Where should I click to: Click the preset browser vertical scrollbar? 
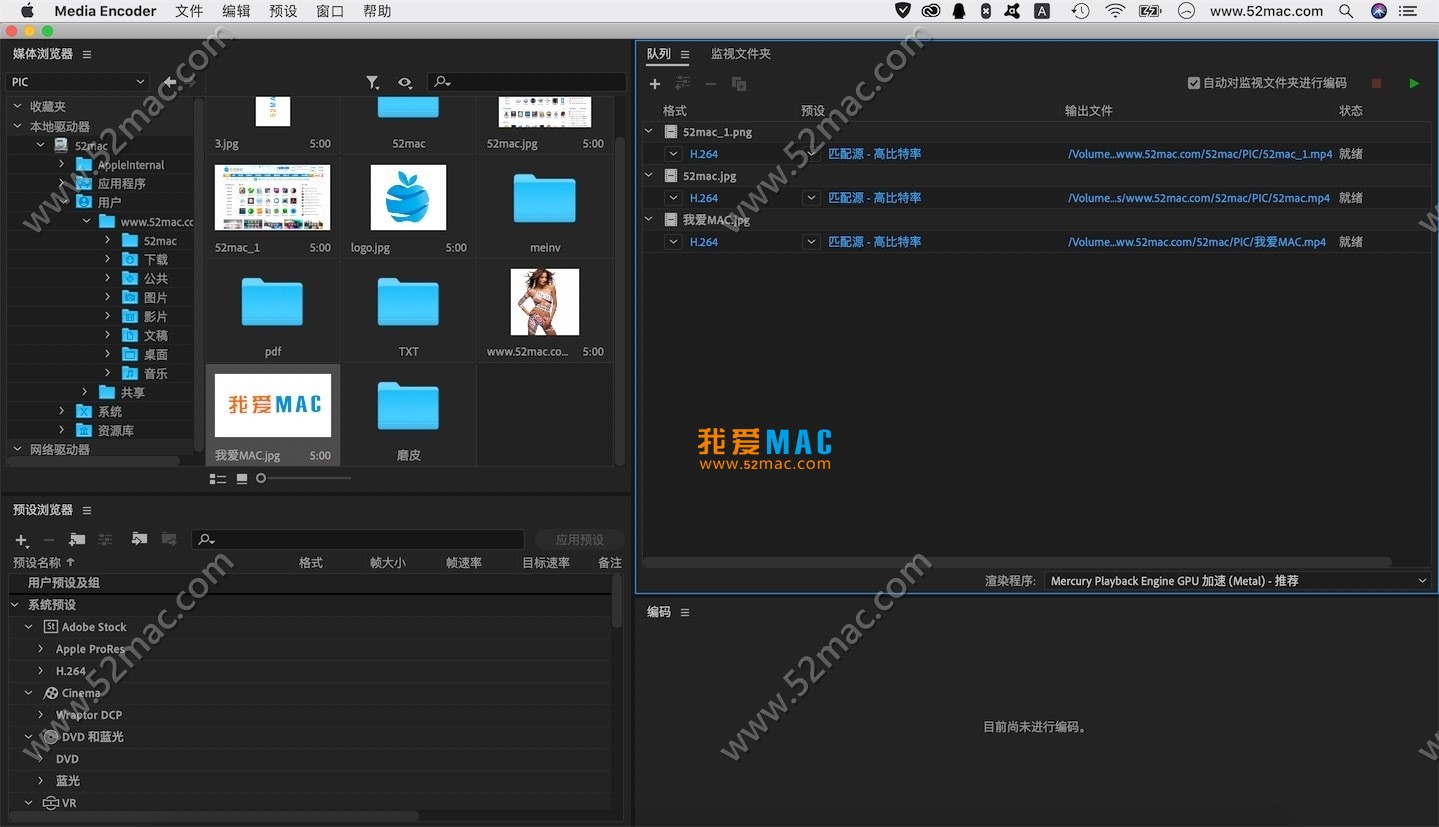point(617,600)
